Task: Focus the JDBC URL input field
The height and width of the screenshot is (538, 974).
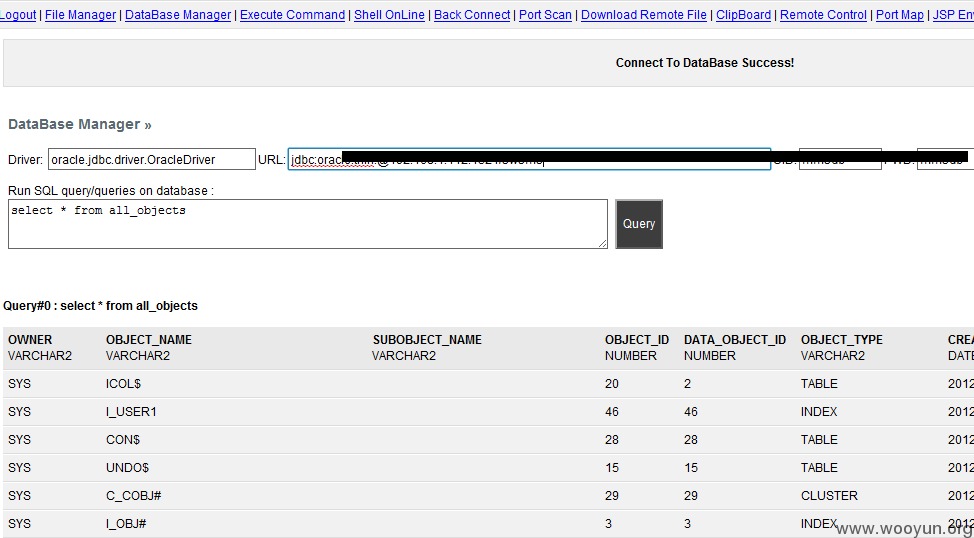Action: 529,160
